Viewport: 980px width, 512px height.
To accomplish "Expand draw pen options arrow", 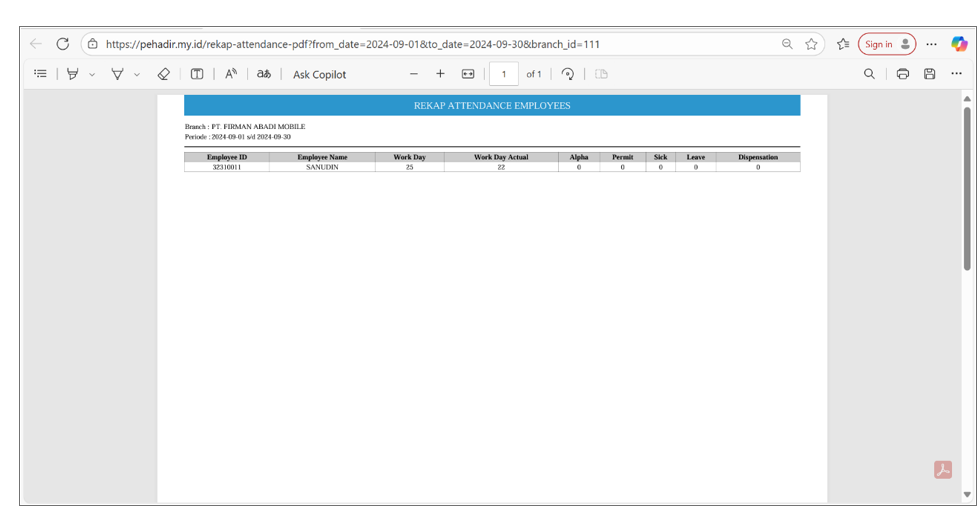I will pos(137,74).
